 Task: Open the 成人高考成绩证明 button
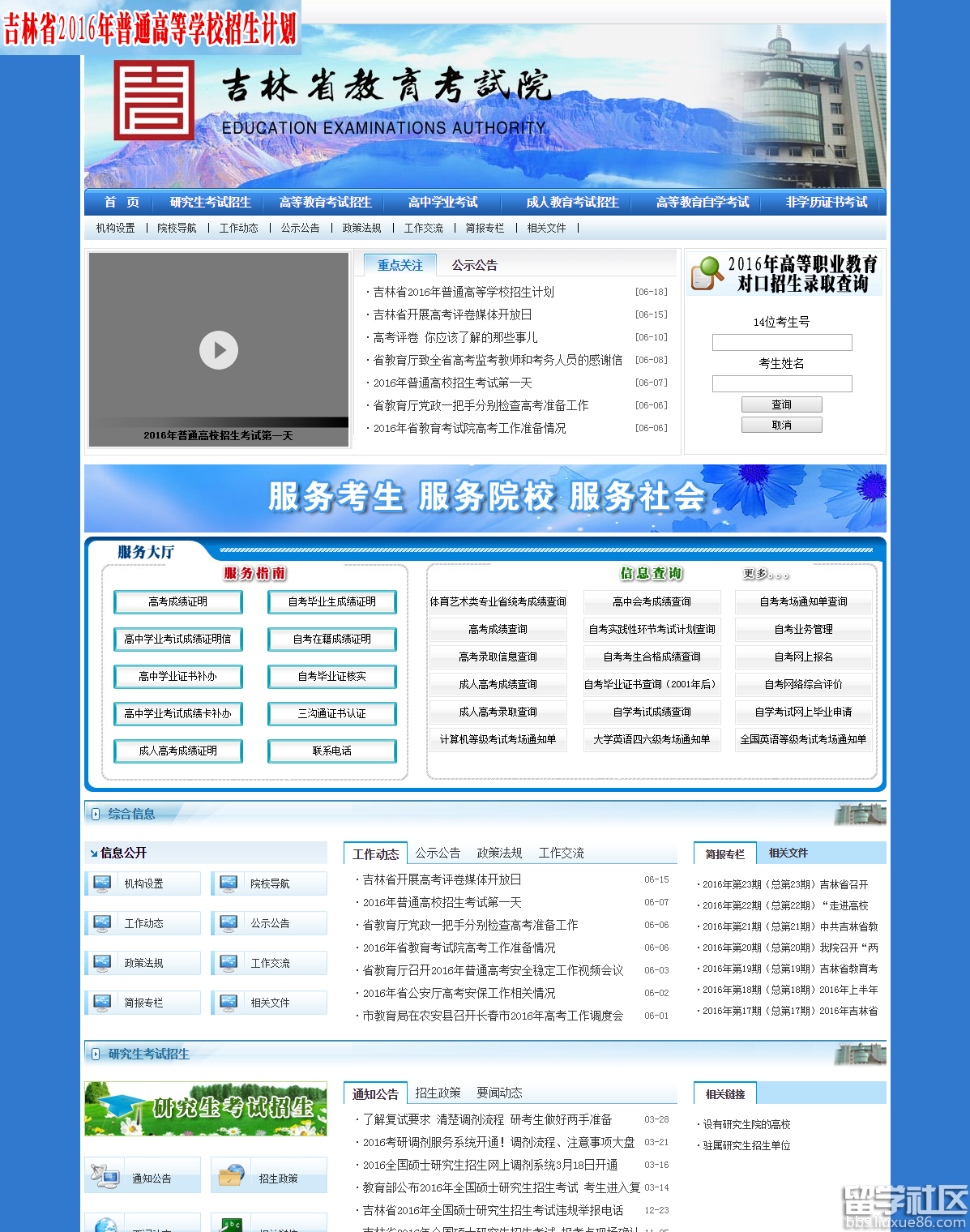[x=178, y=751]
